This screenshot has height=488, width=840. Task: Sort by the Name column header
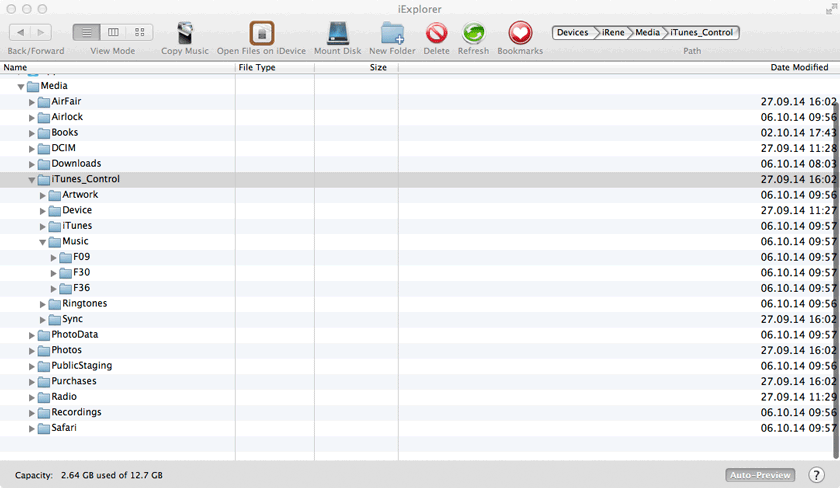pyautogui.click(x=117, y=67)
